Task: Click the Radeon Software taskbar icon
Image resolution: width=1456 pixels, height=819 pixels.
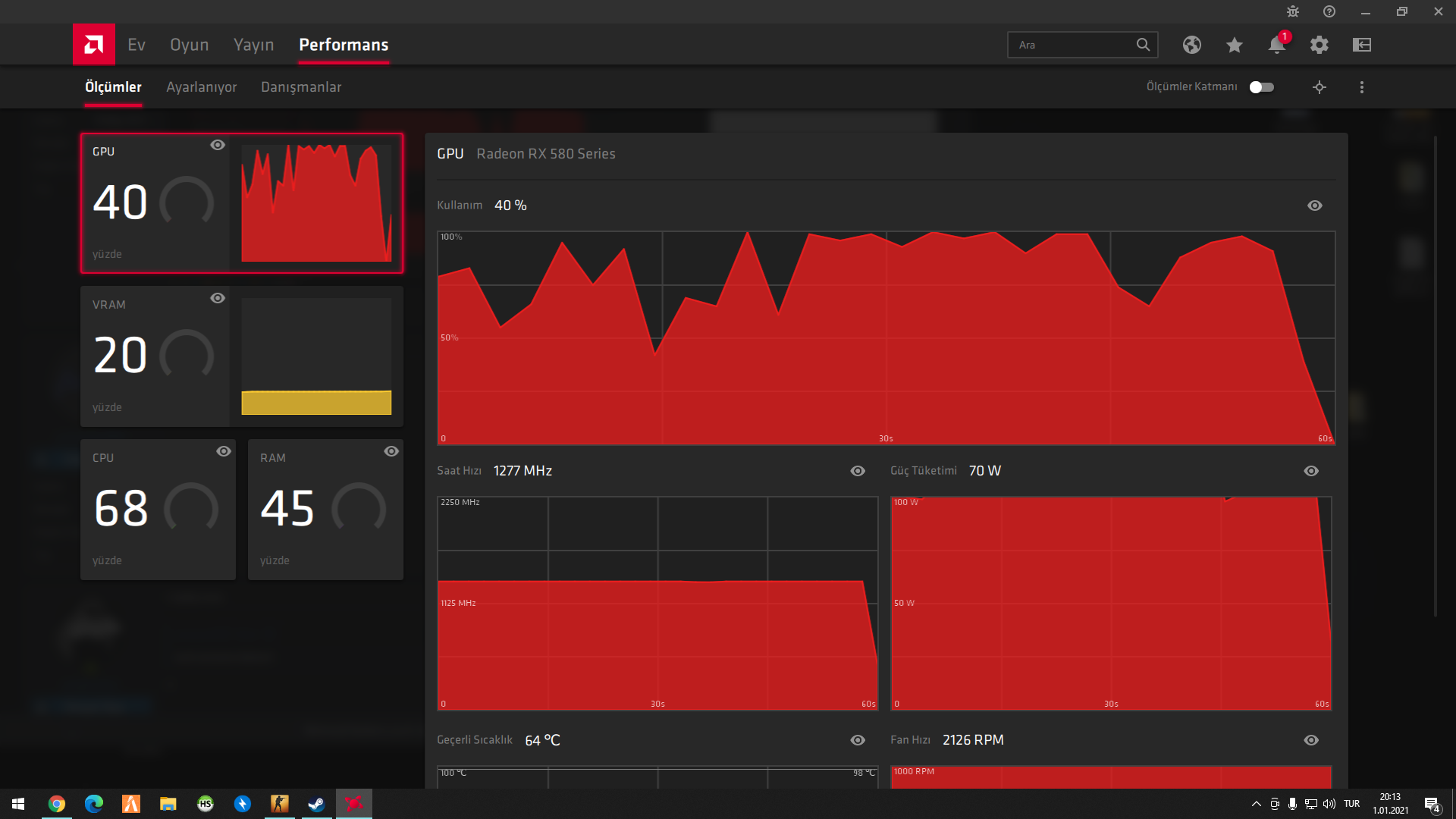Action: [354, 804]
